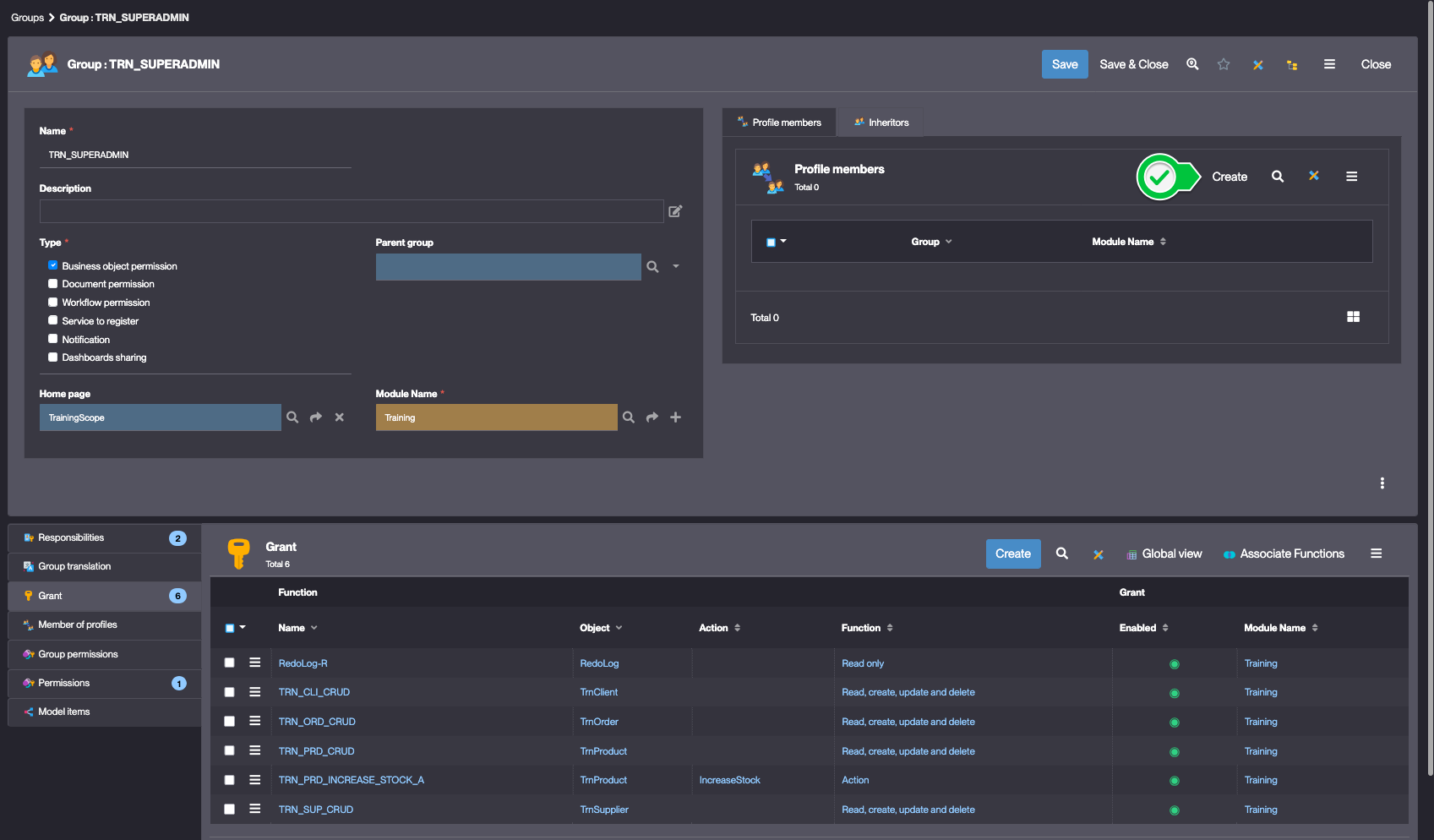Check Service to register
This screenshot has width=1434, height=840.
click(53, 320)
